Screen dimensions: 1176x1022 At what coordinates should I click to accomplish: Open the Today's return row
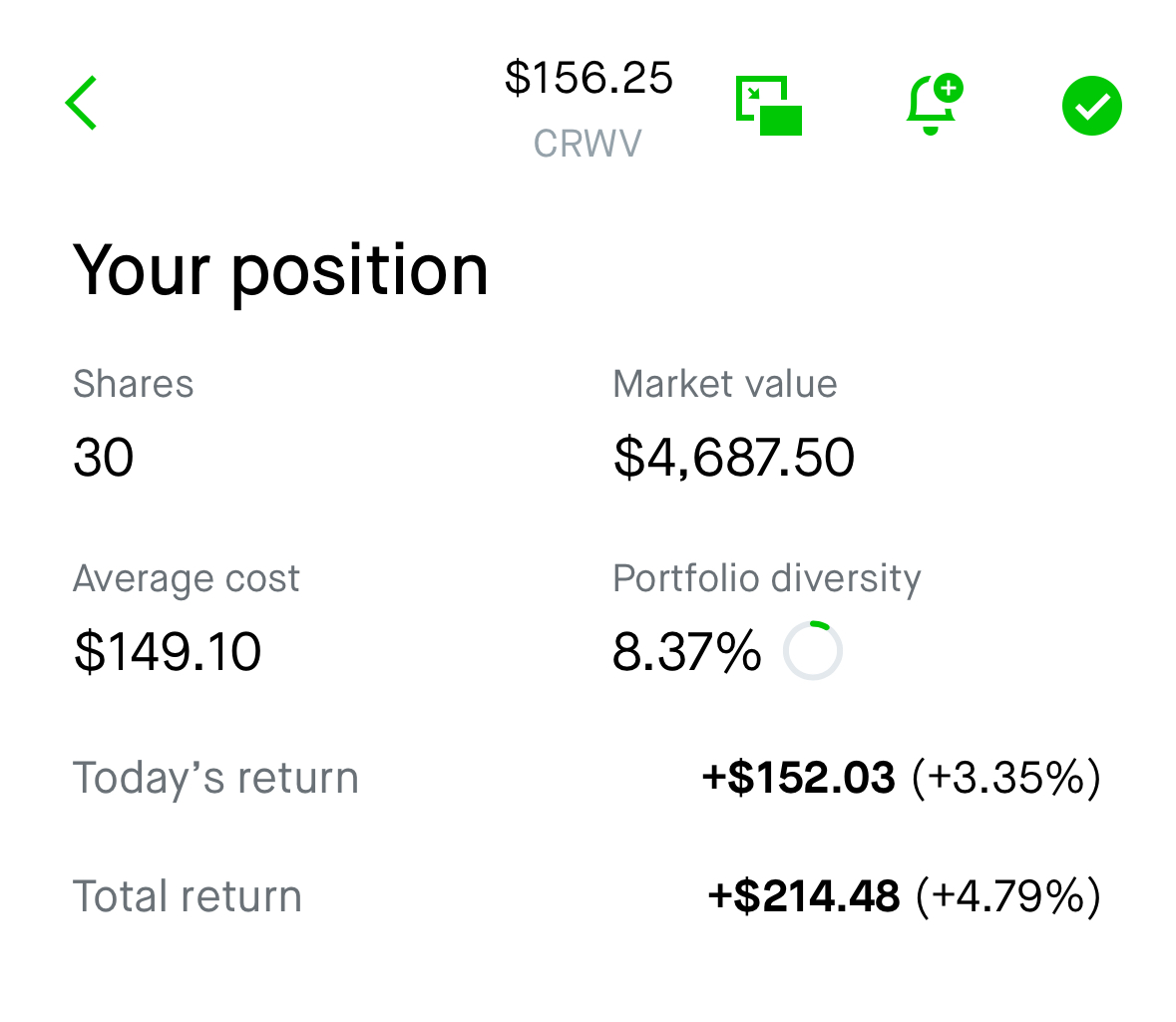click(587, 778)
